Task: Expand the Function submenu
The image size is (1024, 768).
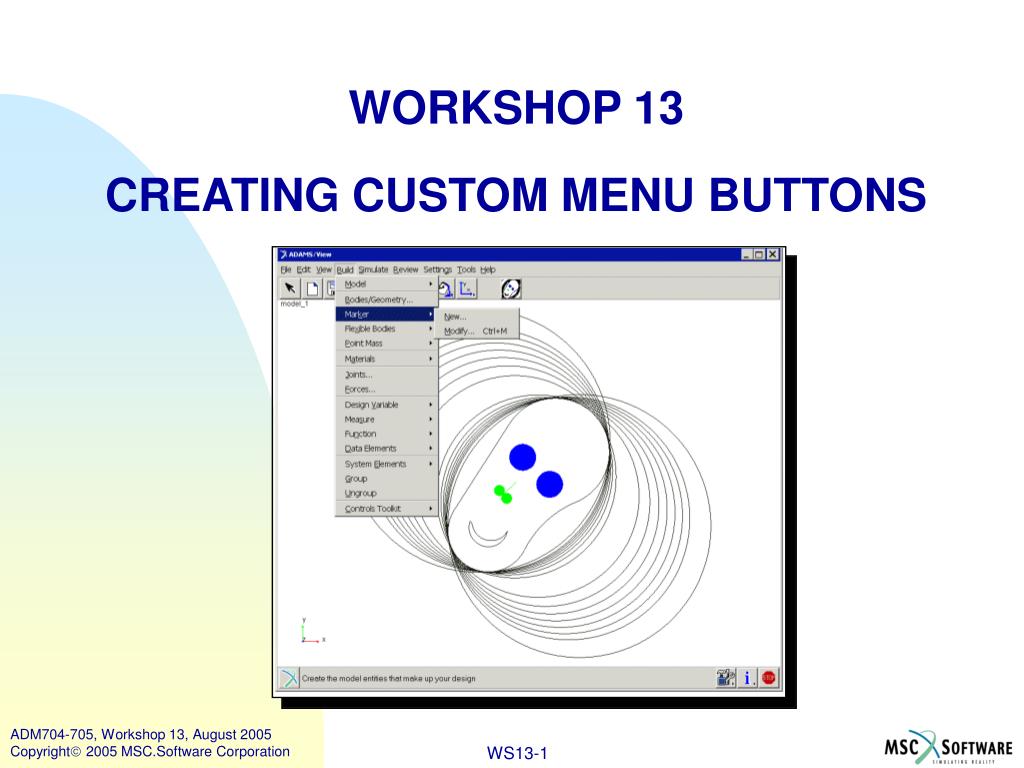Action: [x=387, y=434]
